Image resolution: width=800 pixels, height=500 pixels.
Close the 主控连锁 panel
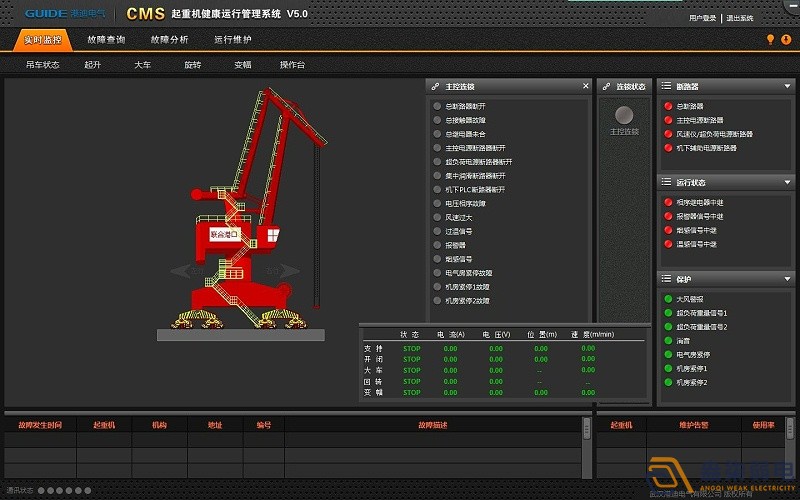coord(586,87)
